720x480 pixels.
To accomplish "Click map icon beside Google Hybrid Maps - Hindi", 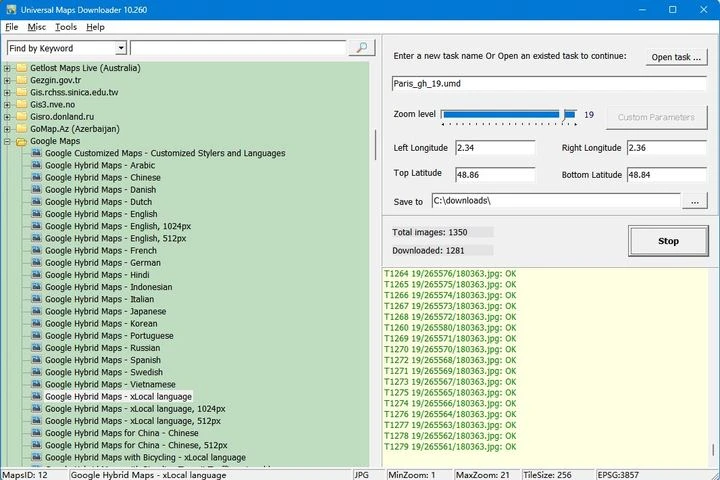I will (x=36, y=275).
